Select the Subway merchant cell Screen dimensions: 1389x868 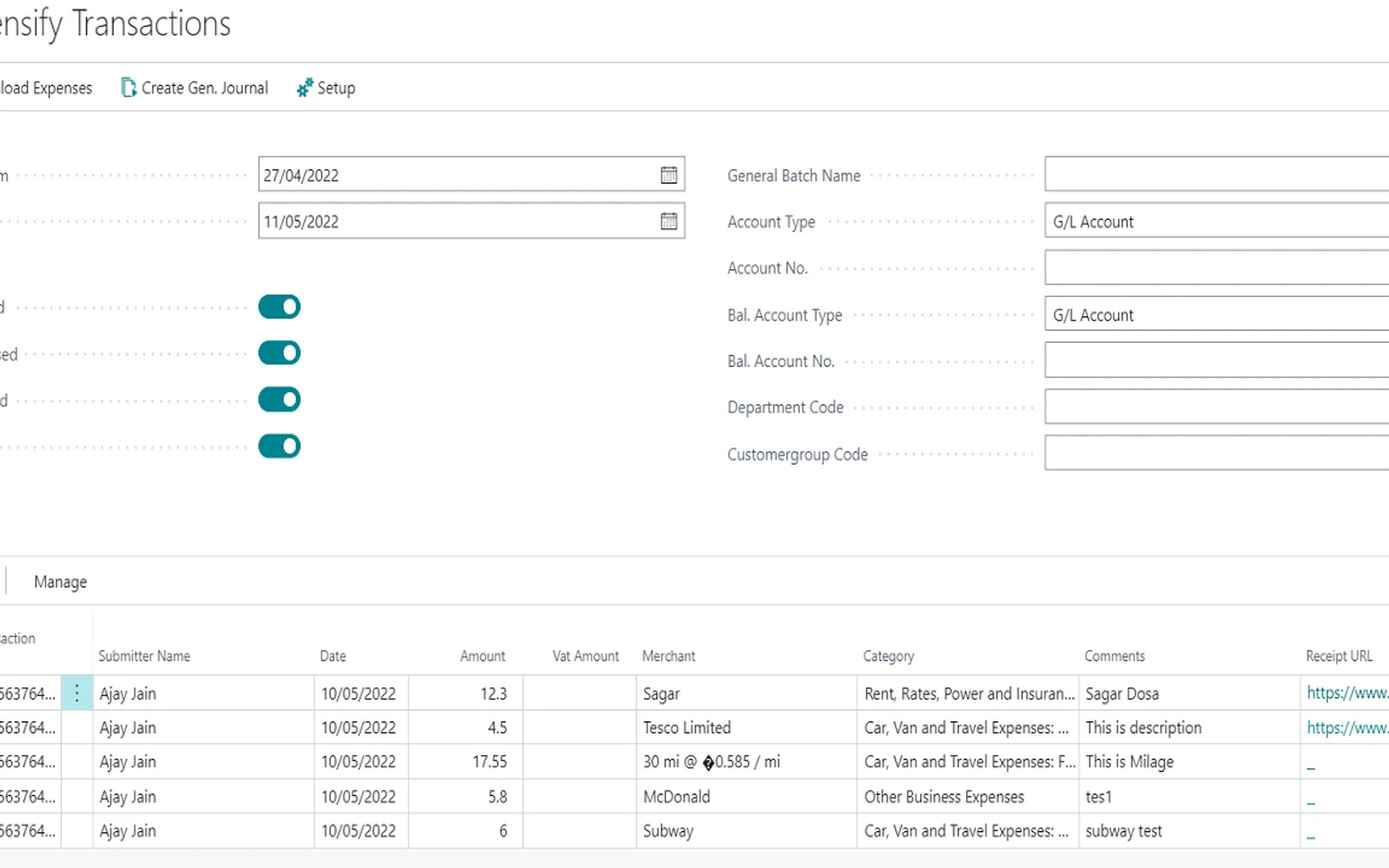[x=747, y=831]
